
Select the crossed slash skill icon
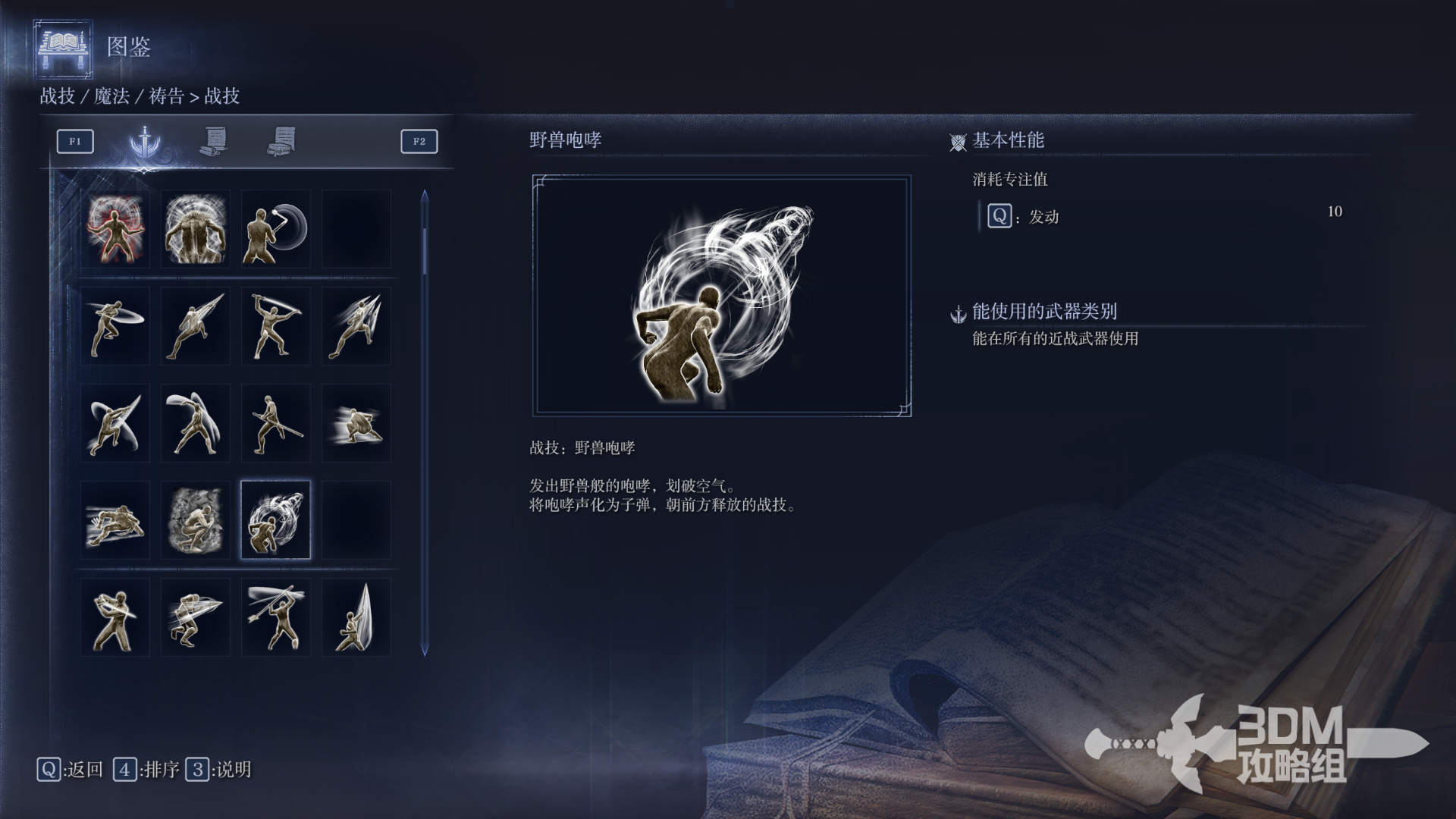(115, 423)
